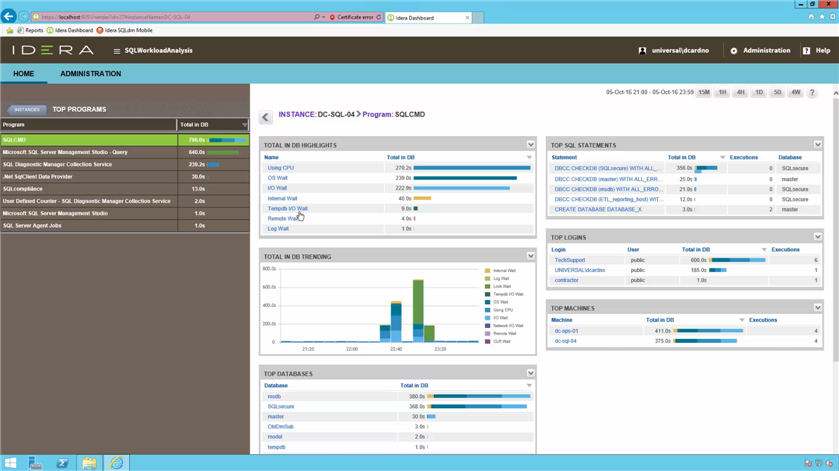
Task: Open the dc-ops-01 machine link
Action: coord(567,331)
